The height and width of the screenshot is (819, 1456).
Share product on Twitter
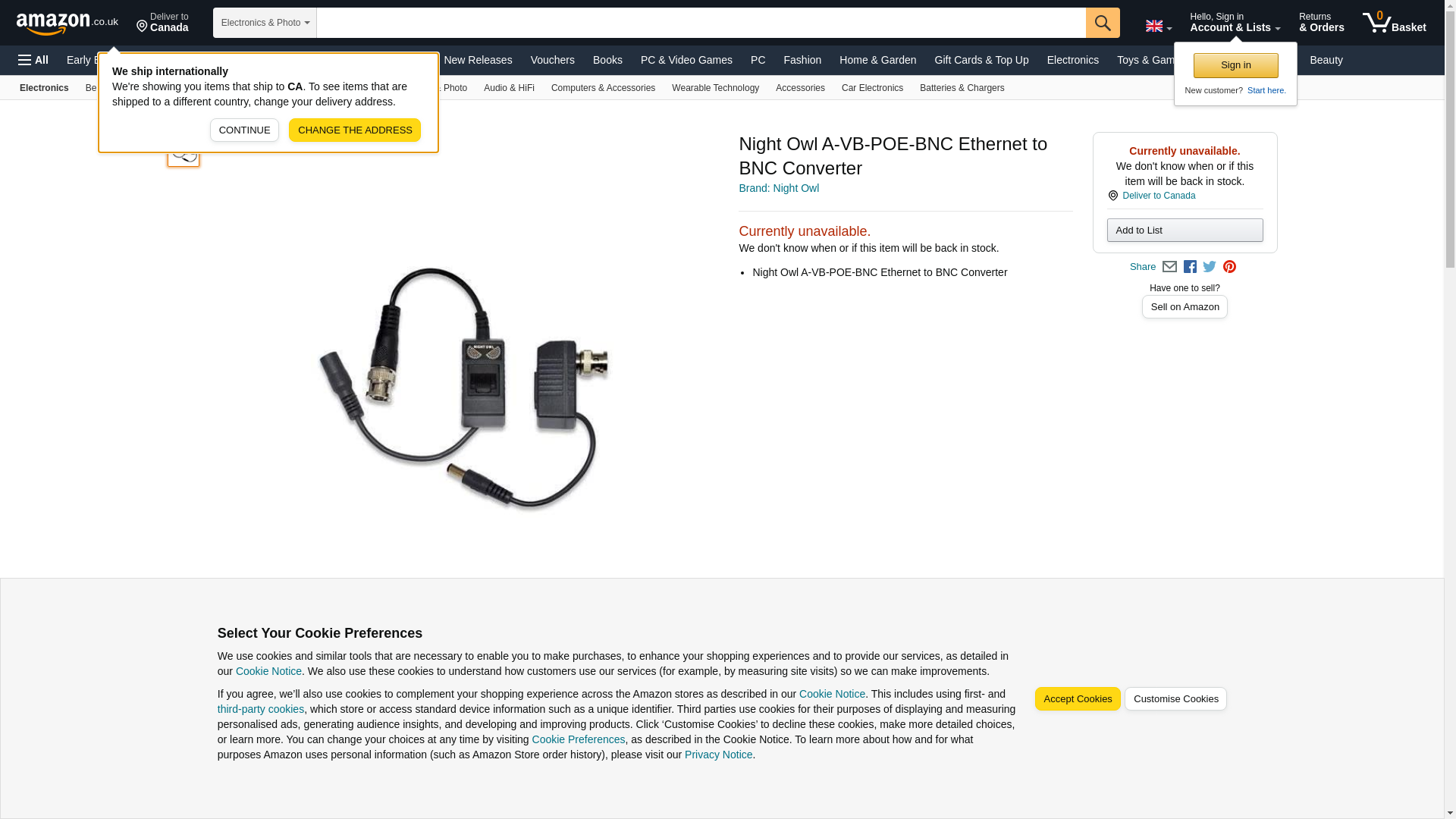1210,267
